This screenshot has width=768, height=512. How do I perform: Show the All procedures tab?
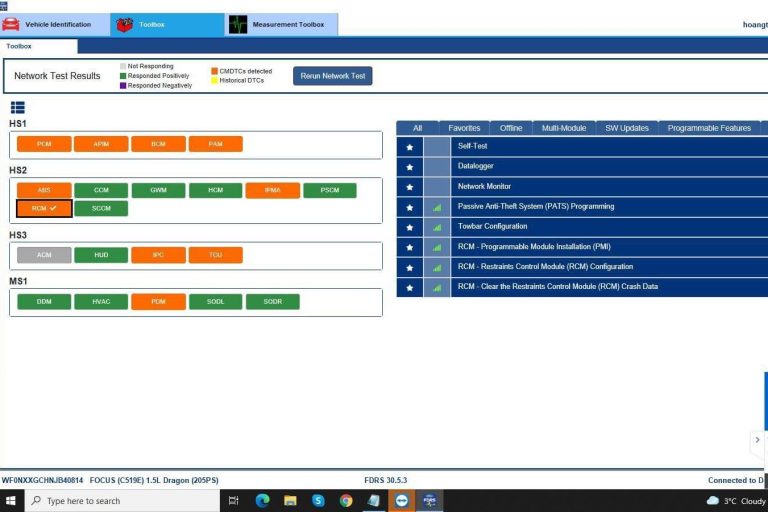[x=417, y=128]
